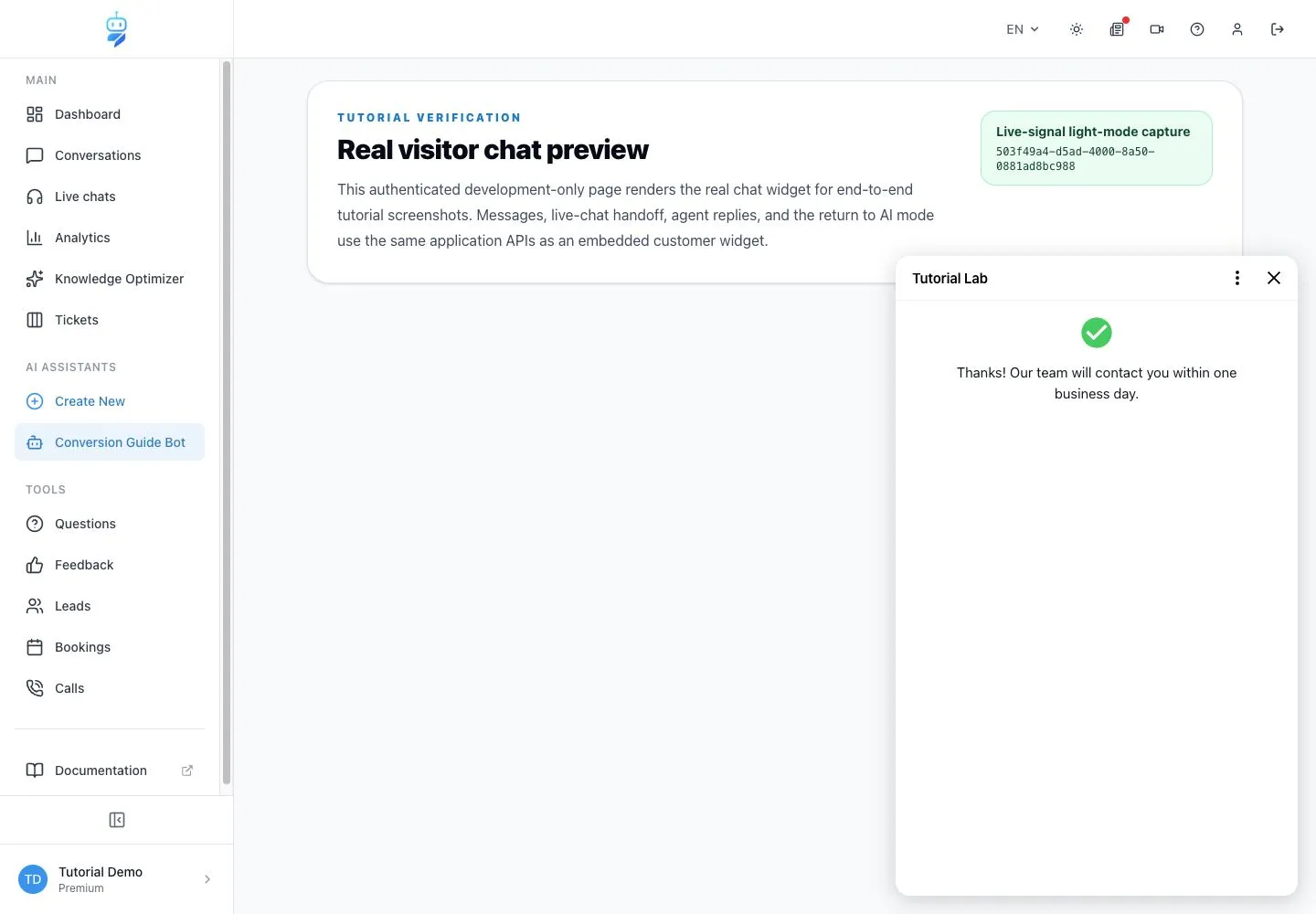Screen dimensions: 1316x914
Task: Expand the Tutorial Demo account chevron
Action: coord(207,879)
